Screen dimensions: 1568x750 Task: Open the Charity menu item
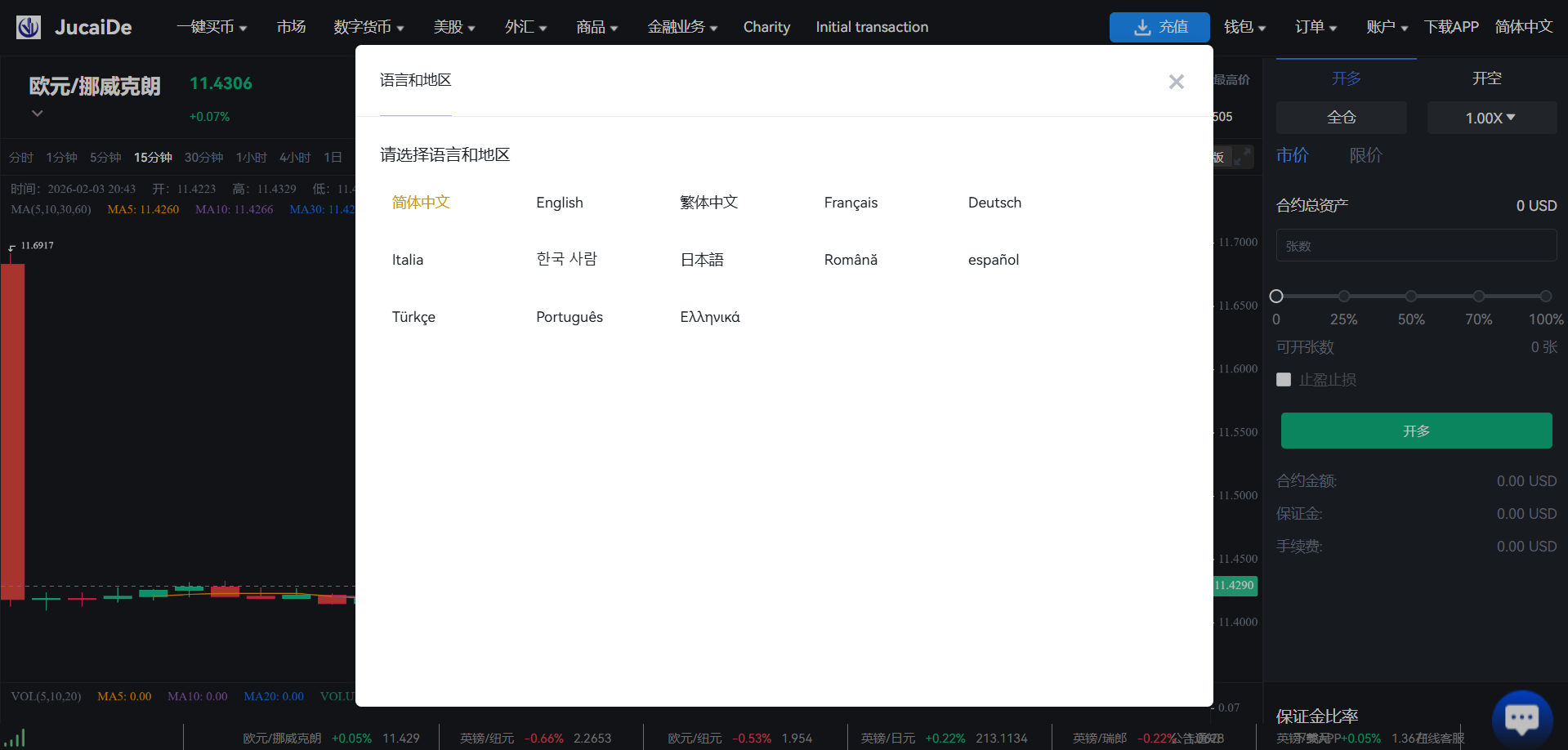(x=766, y=27)
